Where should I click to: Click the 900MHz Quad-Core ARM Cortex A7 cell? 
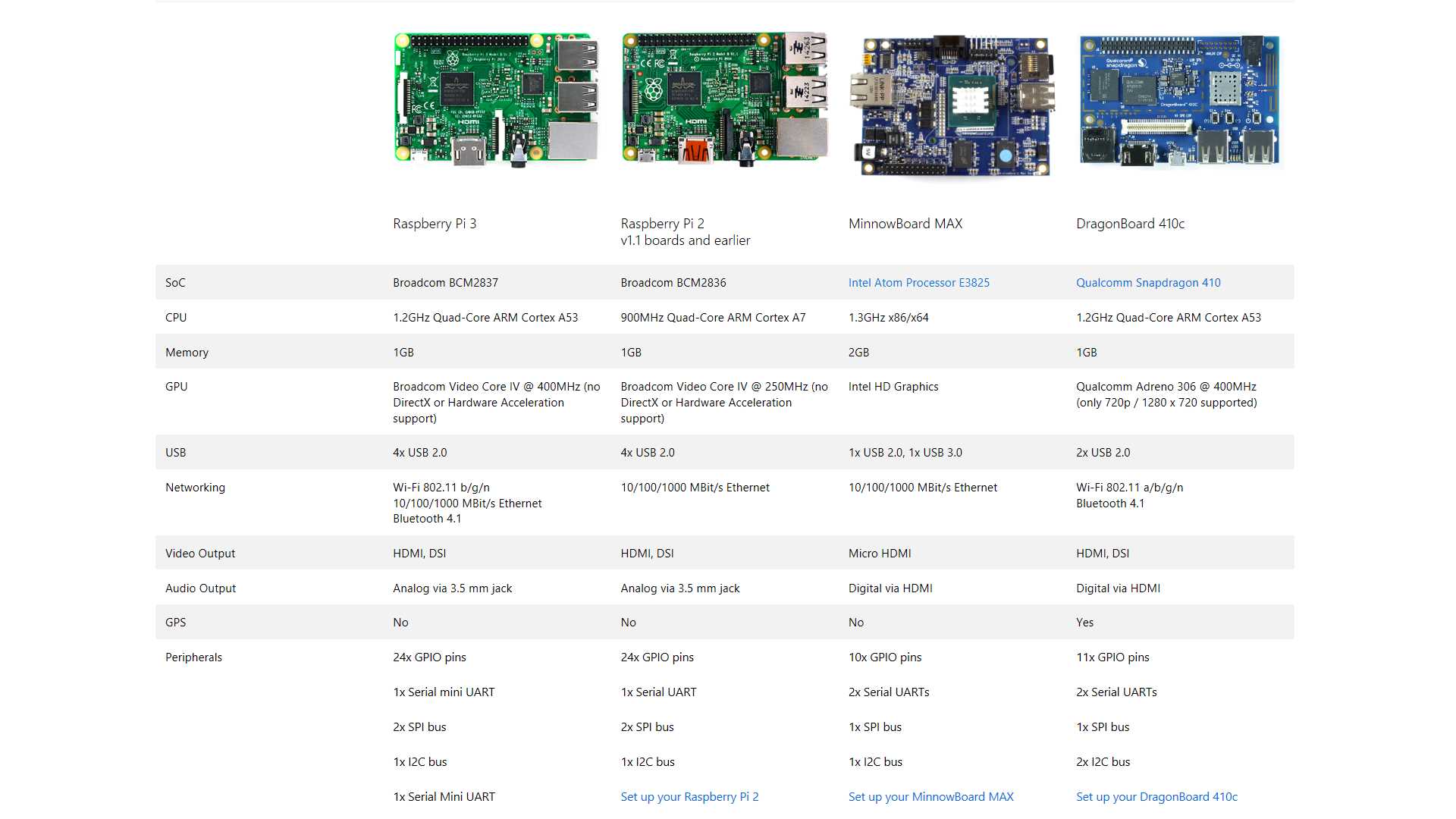click(713, 318)
